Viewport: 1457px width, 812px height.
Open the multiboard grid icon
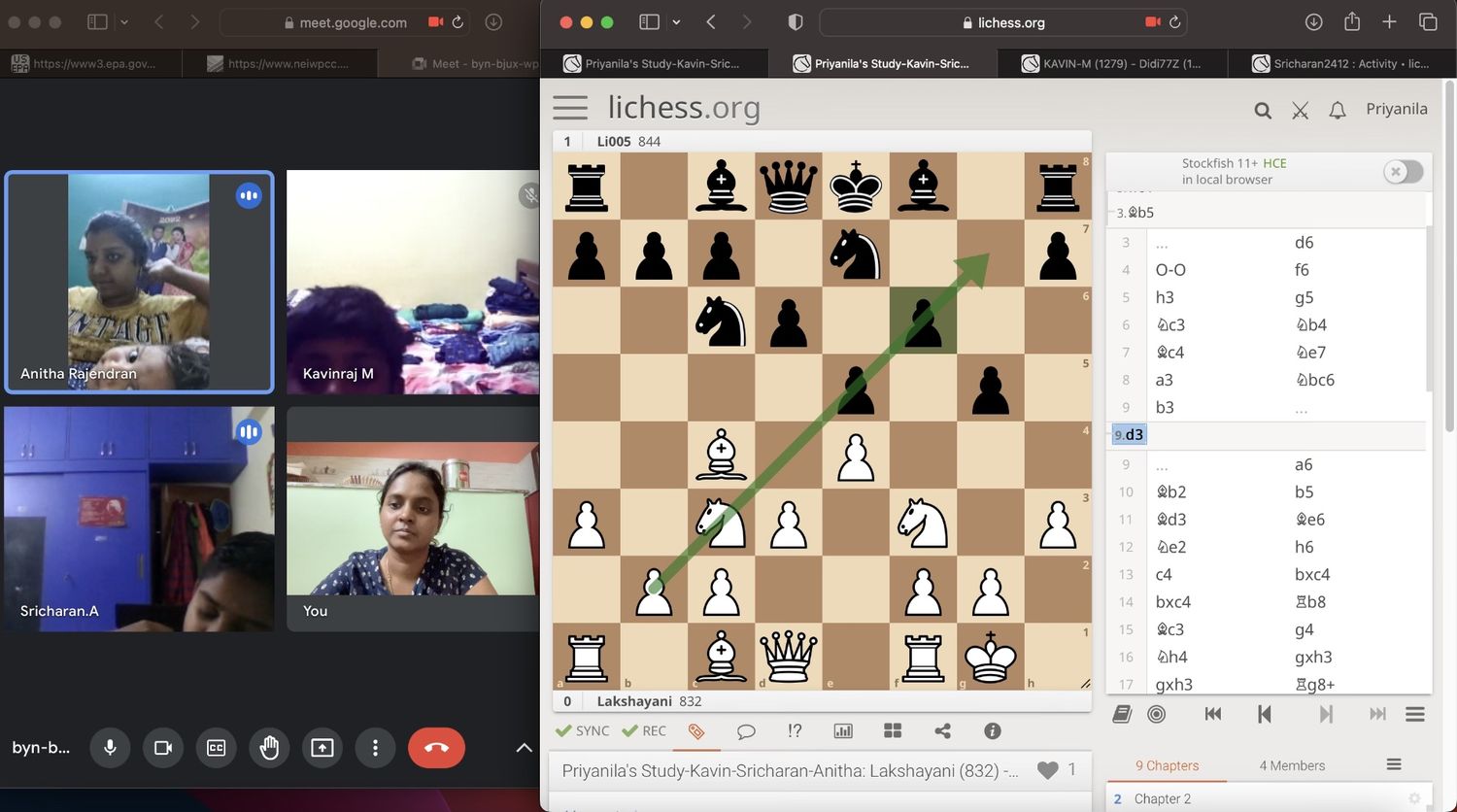893,730
